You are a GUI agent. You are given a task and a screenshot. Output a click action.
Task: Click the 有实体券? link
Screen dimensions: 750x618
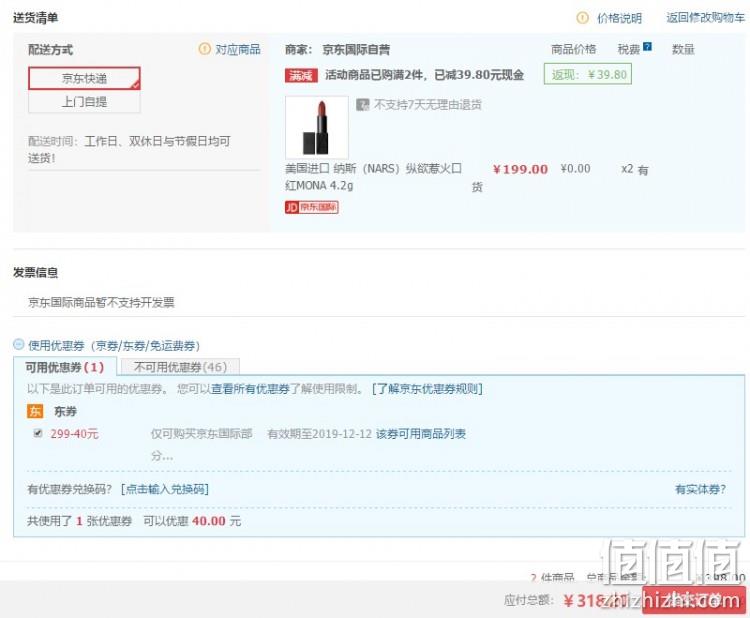point(700,489)
